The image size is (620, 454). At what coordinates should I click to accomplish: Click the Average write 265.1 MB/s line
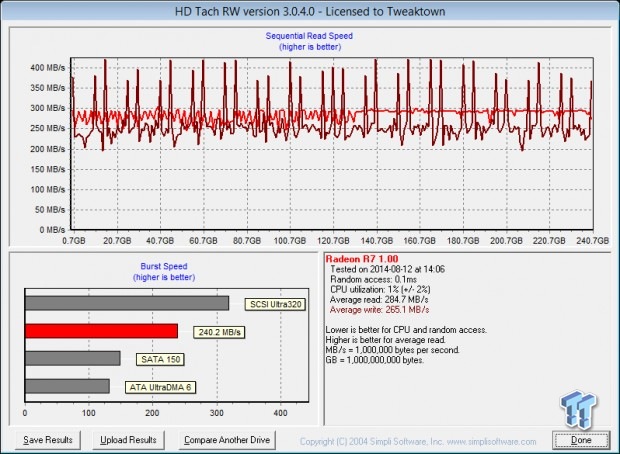[x=379, y=309]
